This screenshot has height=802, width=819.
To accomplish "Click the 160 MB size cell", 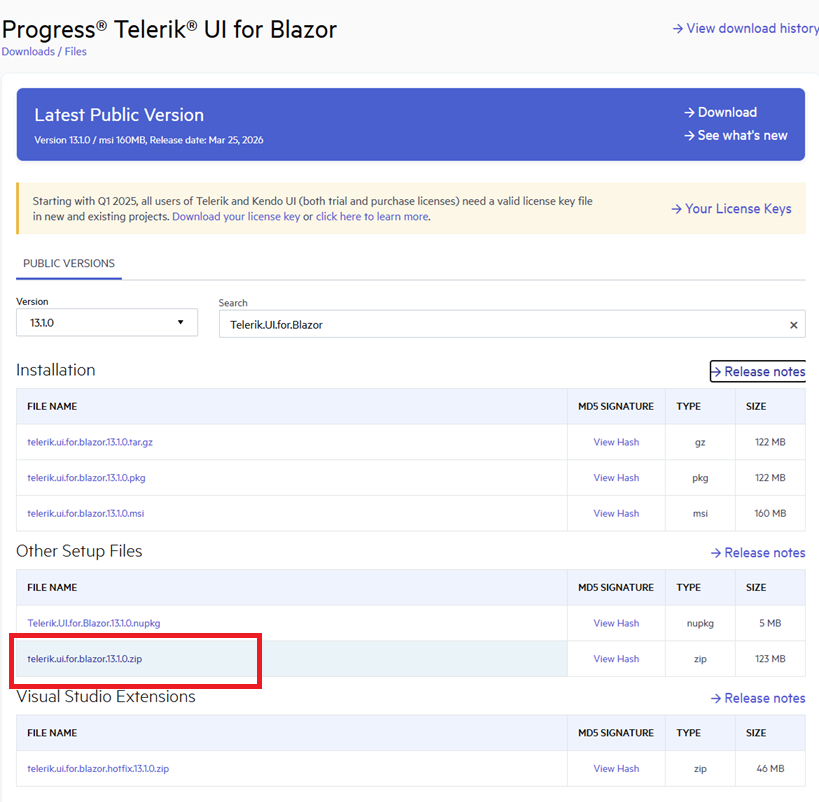I will (770, 514).
